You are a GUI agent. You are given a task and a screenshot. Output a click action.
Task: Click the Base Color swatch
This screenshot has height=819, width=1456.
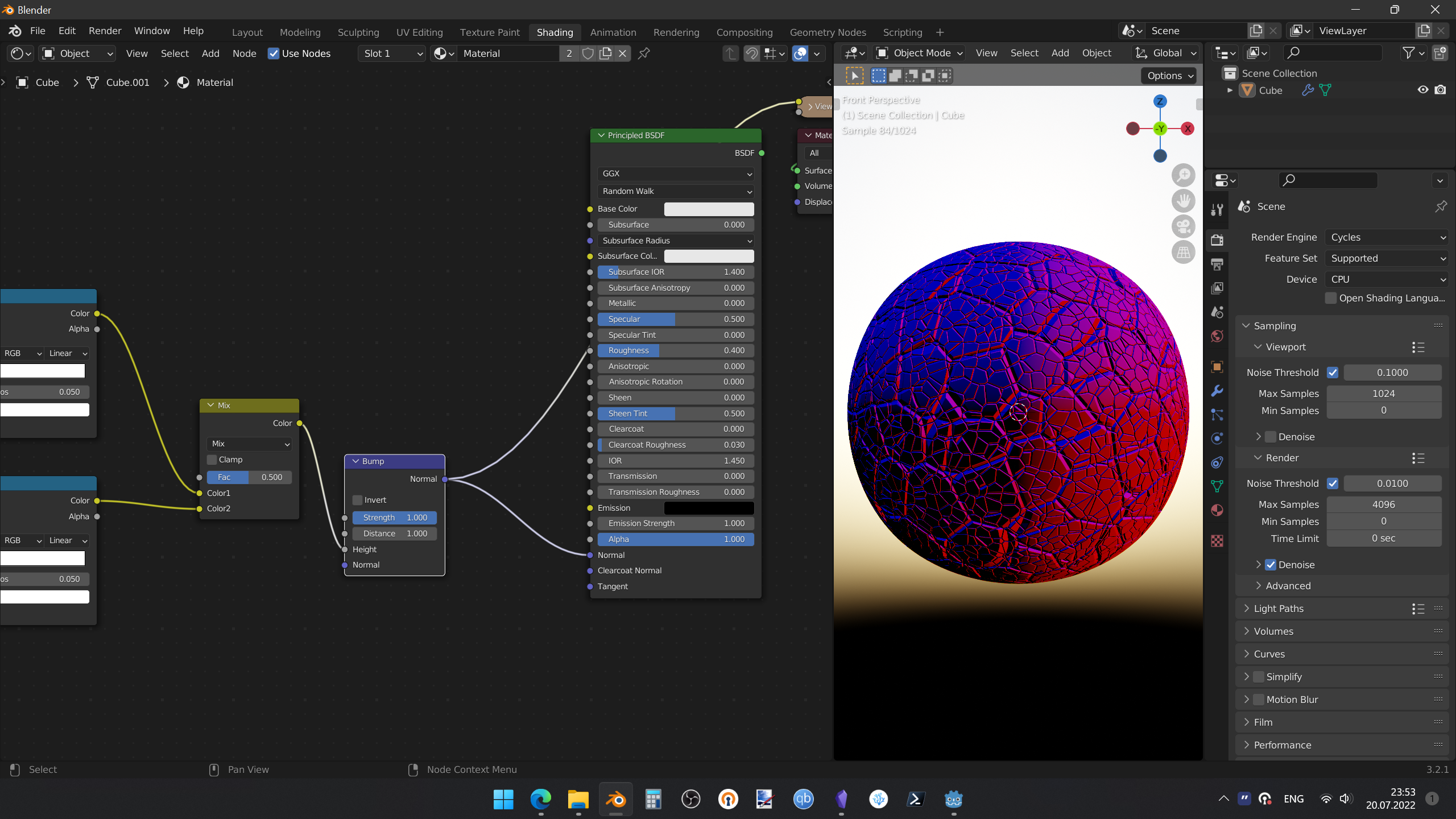point(709,209)
